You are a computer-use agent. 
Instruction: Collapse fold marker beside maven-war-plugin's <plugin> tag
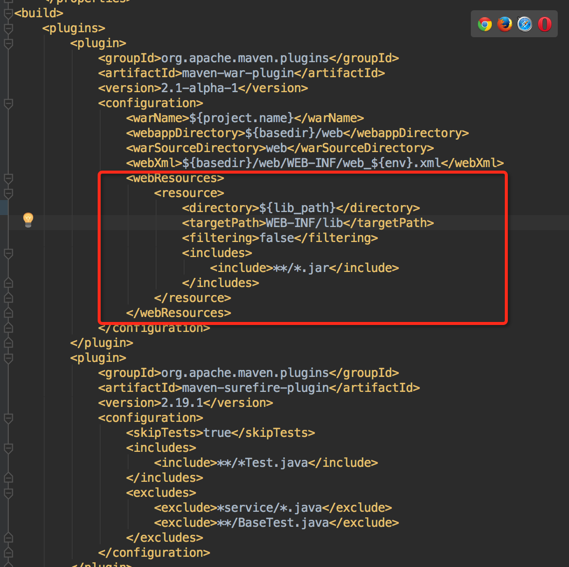8,43
